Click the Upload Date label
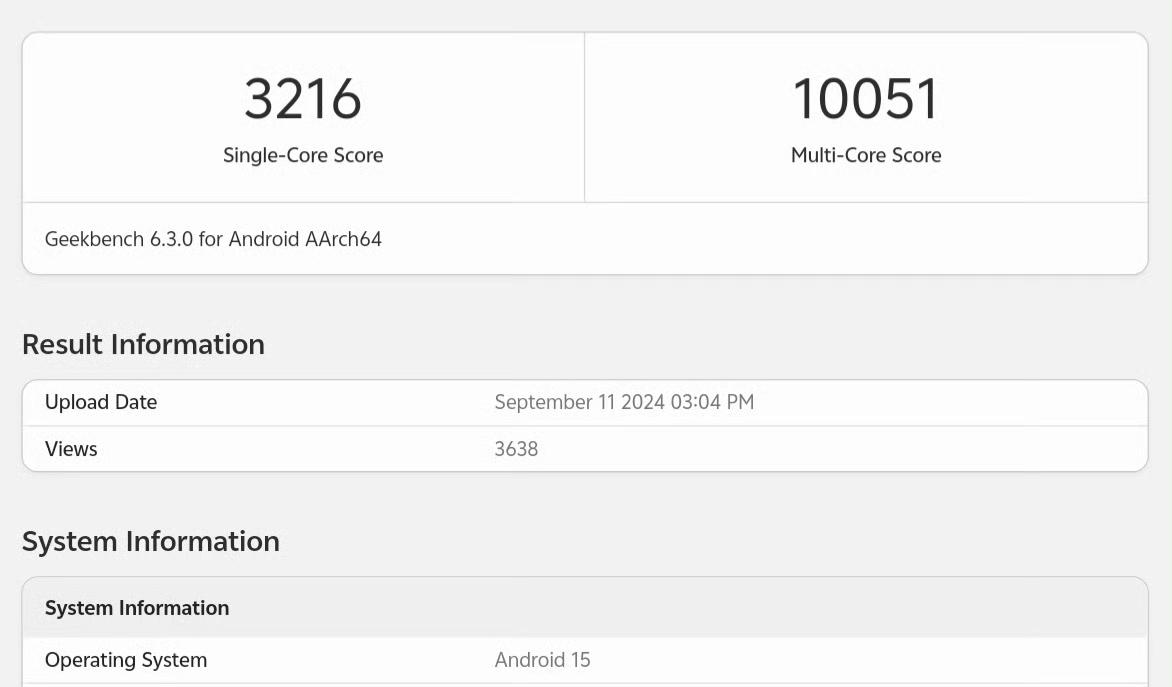 coord(101,402)
